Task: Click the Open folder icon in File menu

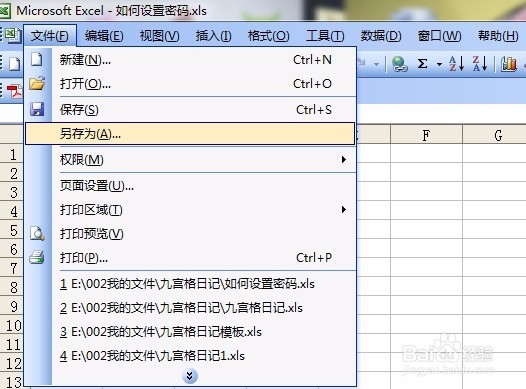Action: pyautogui.click(x=37, y=83)
